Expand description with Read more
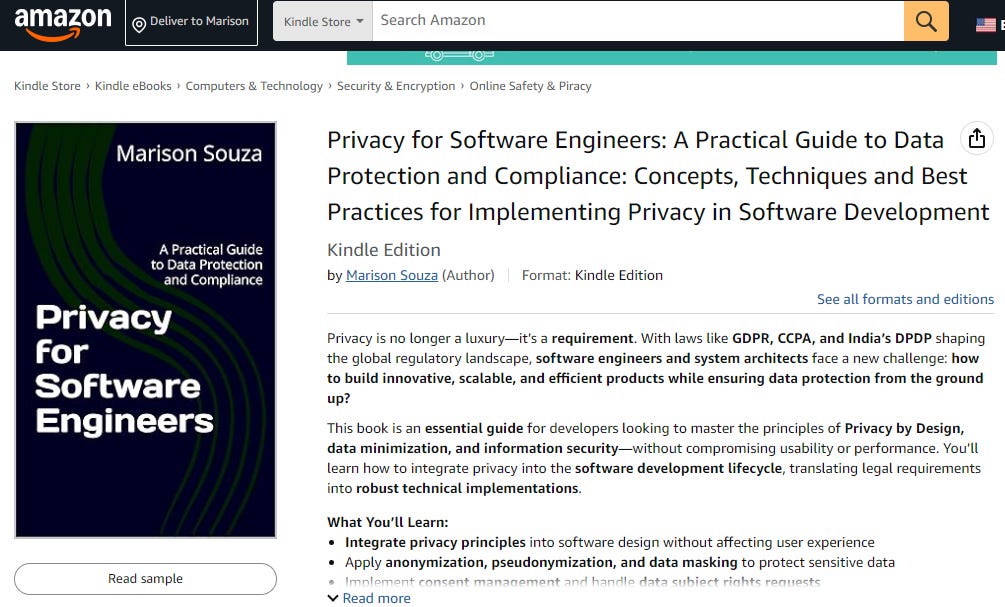 point(369,598)
